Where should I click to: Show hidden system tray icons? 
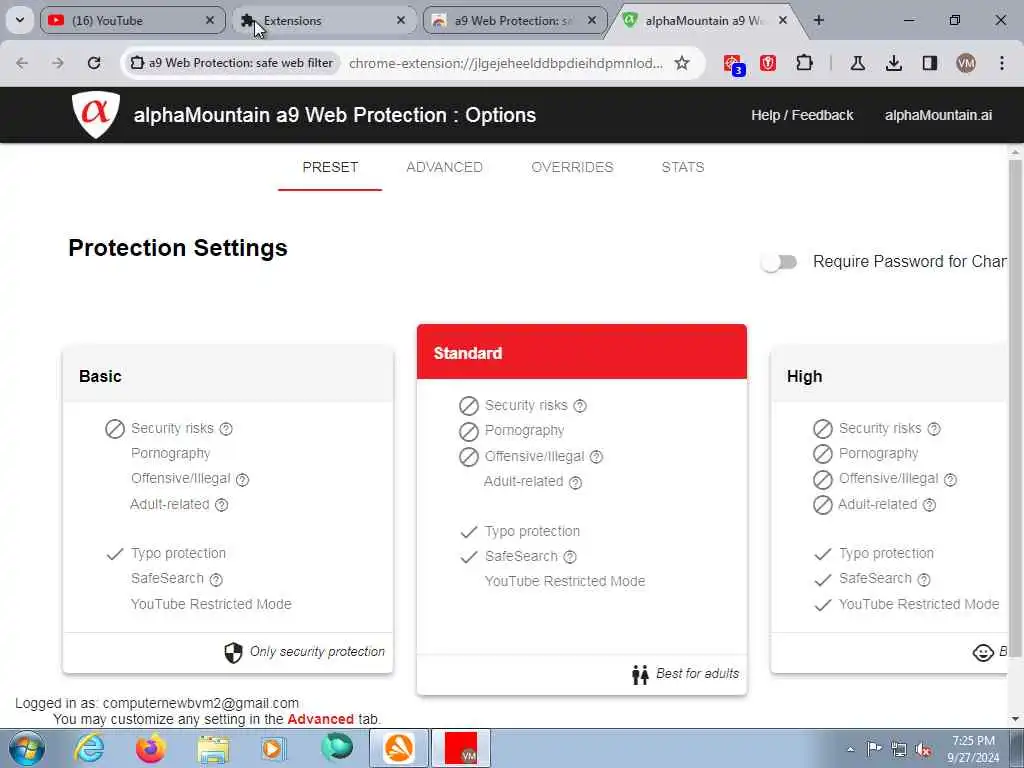pyautogui.click(x=850, y=750)
